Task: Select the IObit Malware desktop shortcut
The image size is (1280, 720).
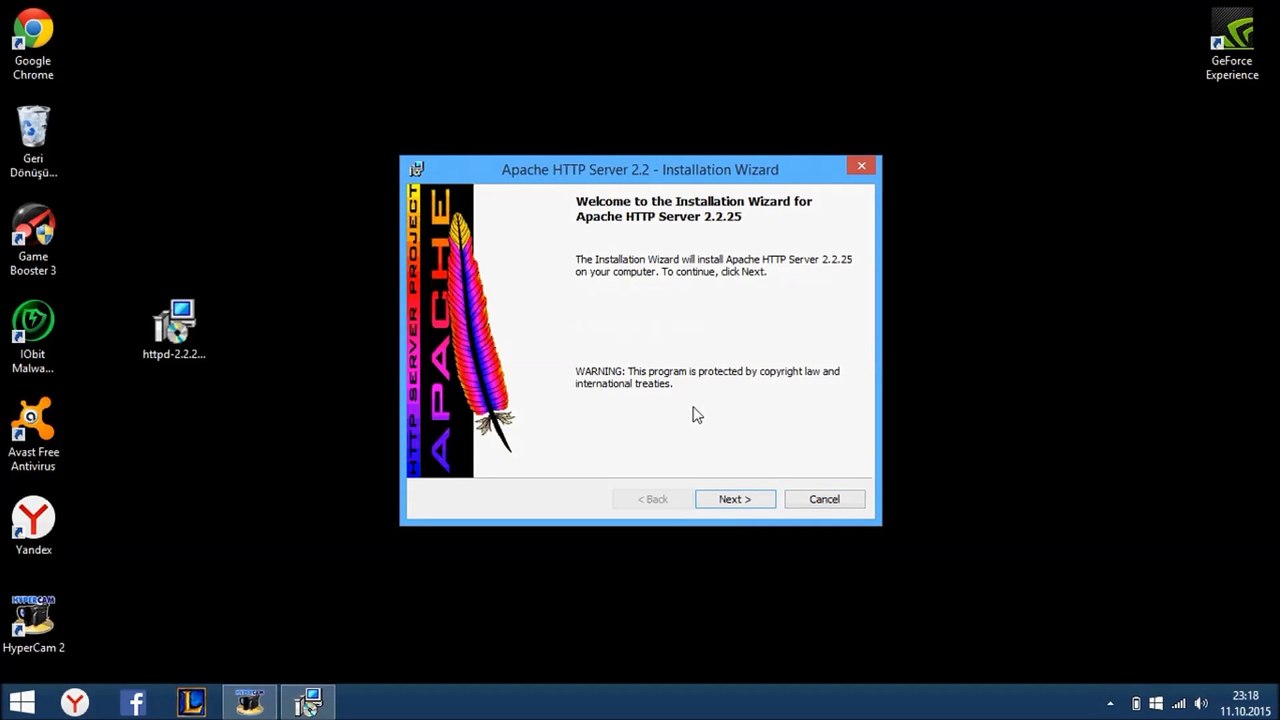Action: click(33, 339)
